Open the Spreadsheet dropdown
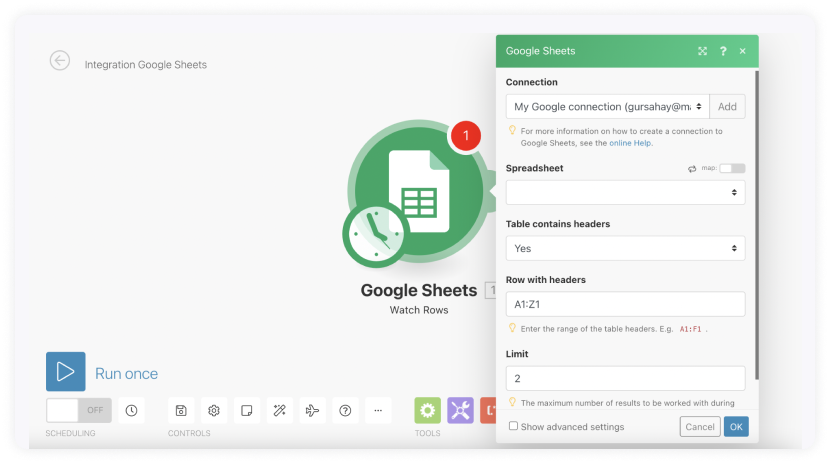This screenshot has width=830, height=464. tap(626, 193)
